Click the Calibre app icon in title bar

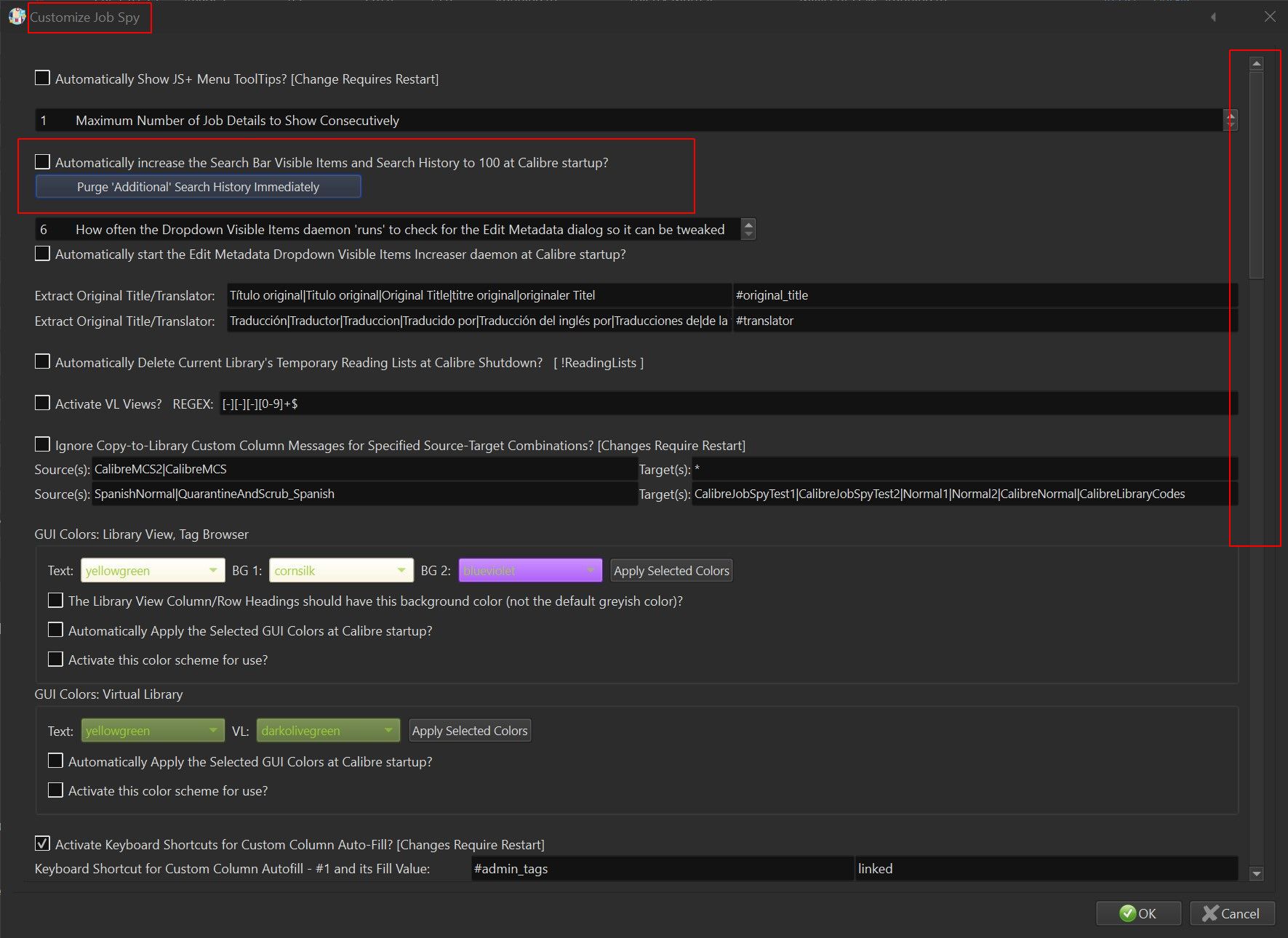[x=17, y=16]
